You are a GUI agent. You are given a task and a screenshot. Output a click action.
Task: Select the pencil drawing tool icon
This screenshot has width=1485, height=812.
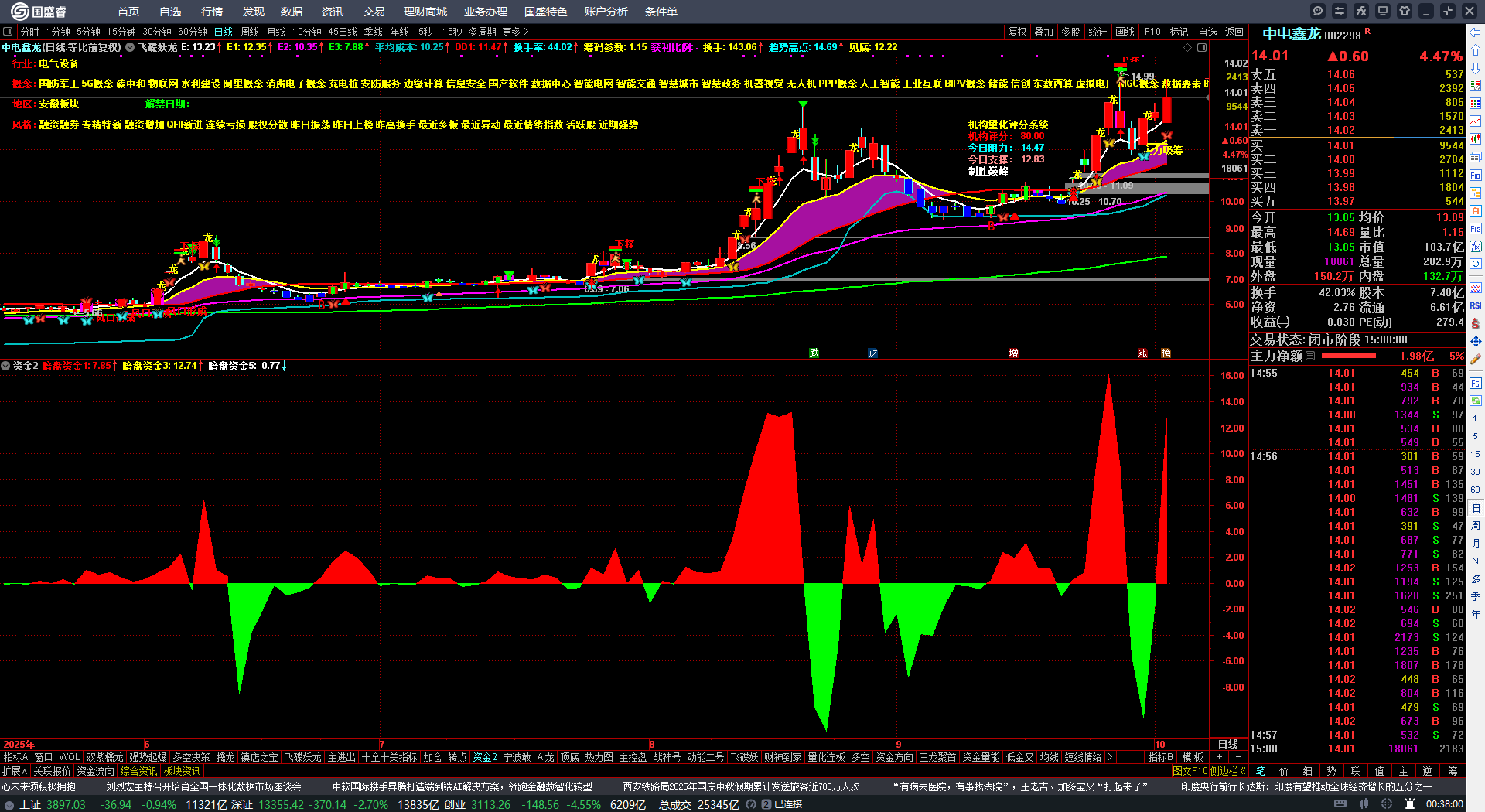[1476, 359]
